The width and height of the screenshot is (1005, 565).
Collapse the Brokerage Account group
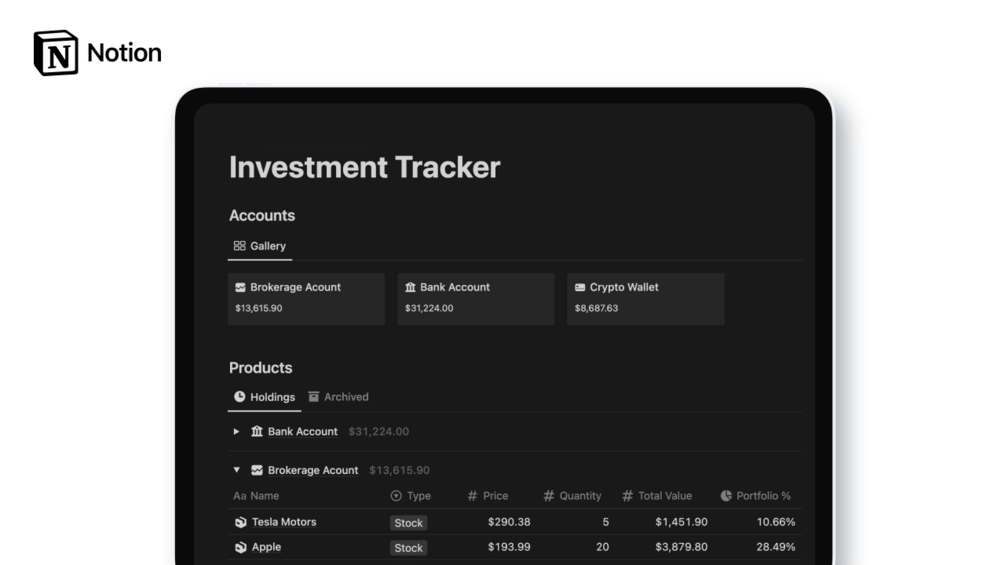pos(236,470)
